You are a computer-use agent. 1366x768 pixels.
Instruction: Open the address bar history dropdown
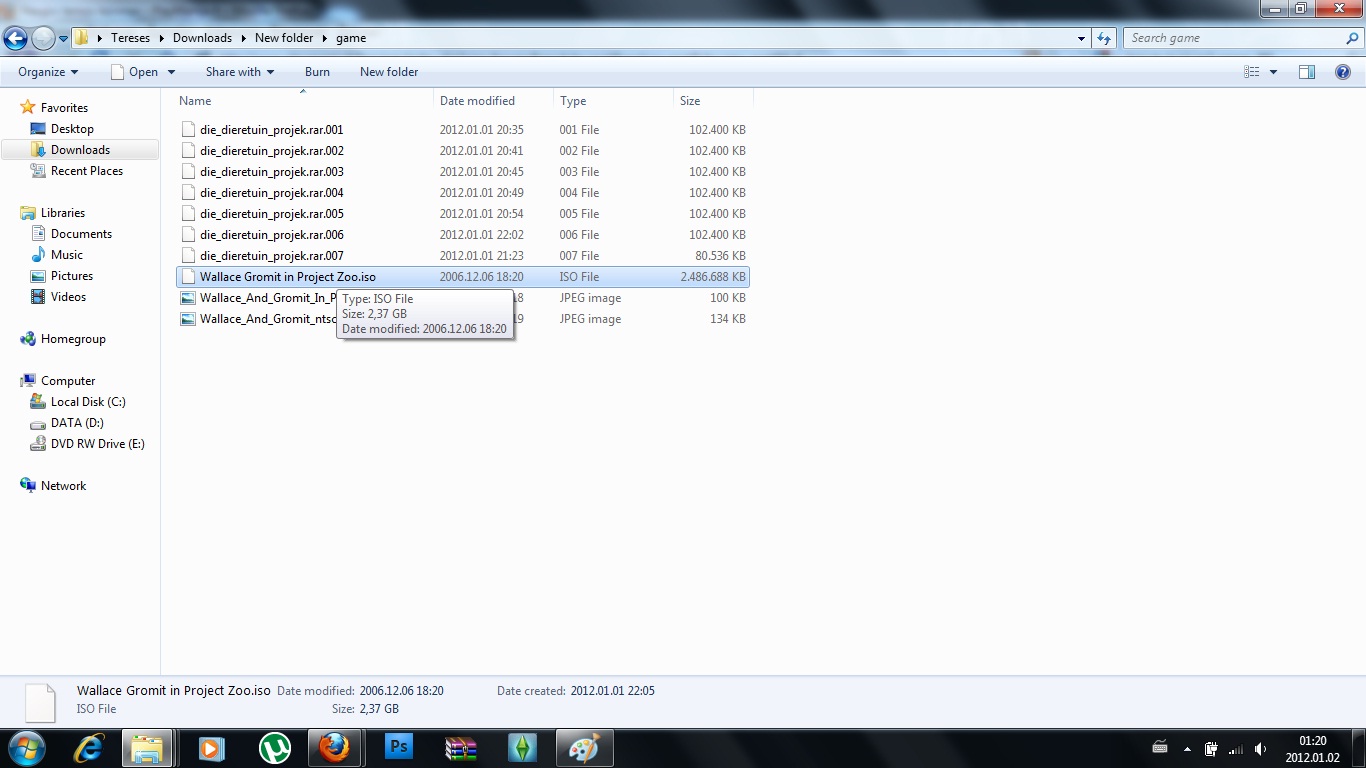click(1082, 39)
